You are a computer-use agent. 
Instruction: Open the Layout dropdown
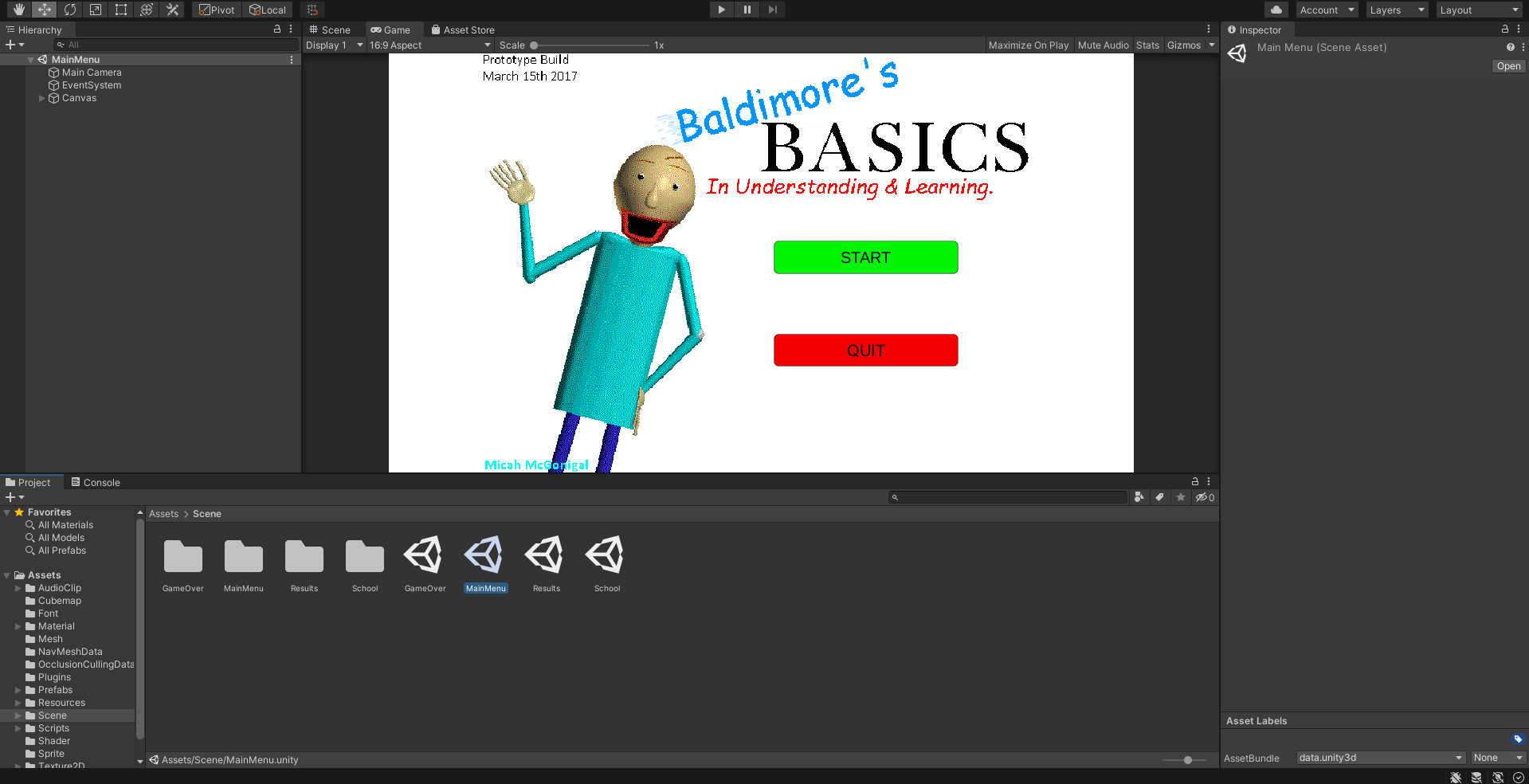click(x=1479, y=10)
